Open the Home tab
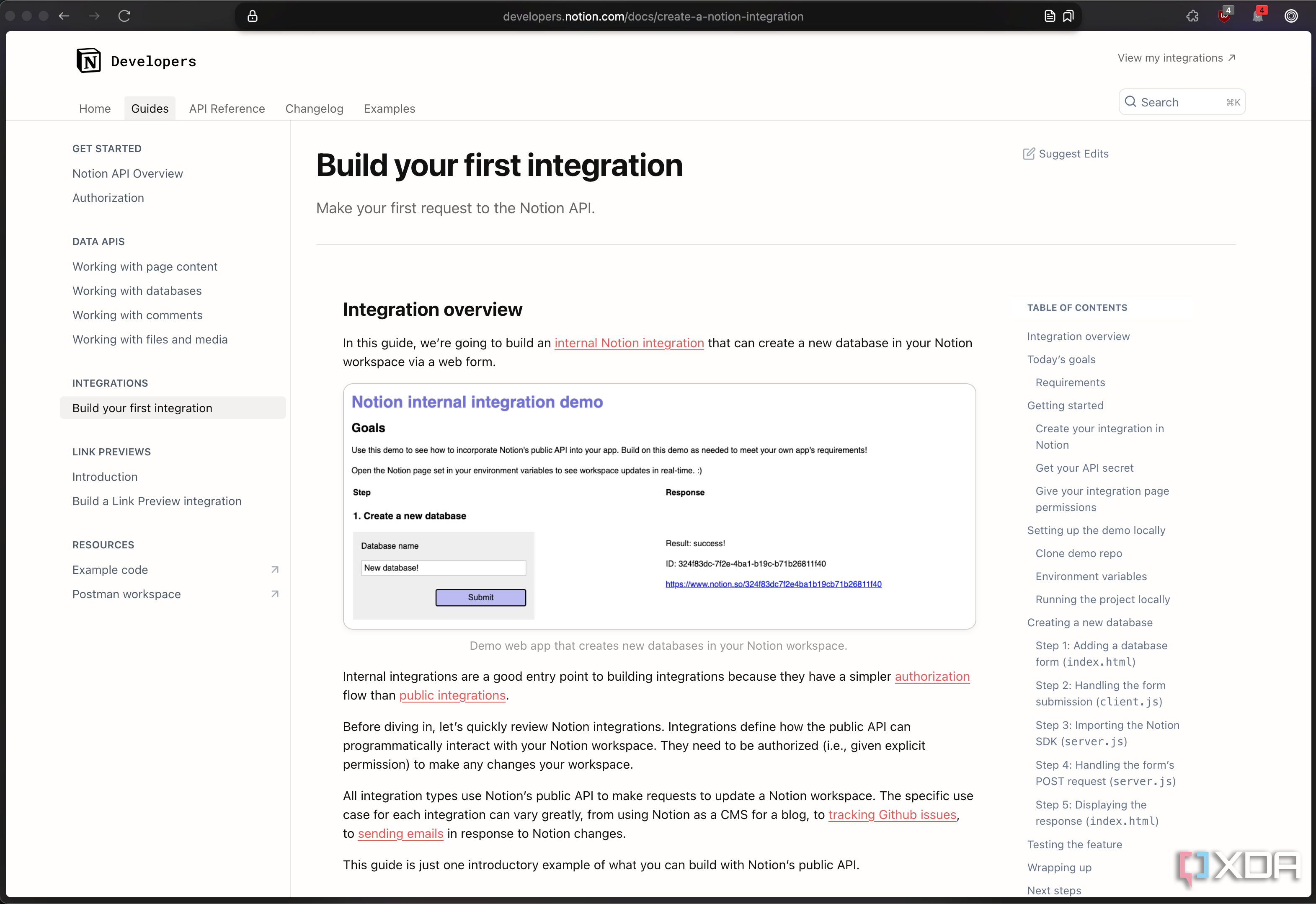The height and width of the screenshot is (904, 1316). (95, 108)
